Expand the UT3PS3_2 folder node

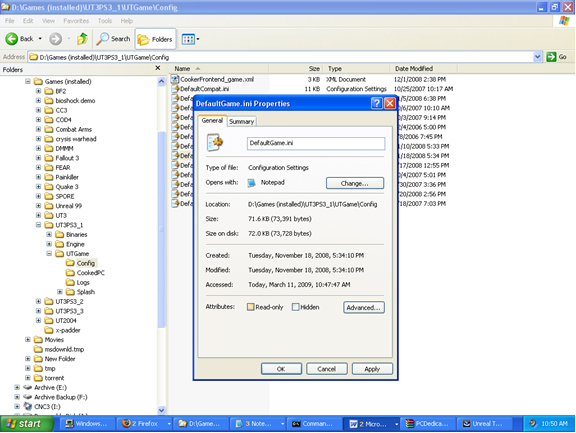(x=38, y=301)
